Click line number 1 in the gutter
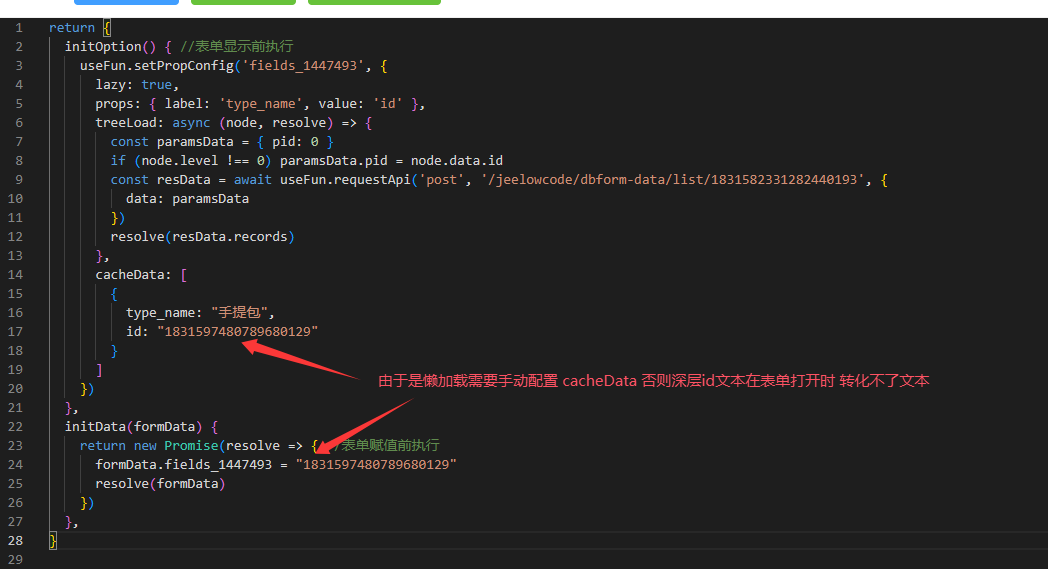 click(19, 27)
